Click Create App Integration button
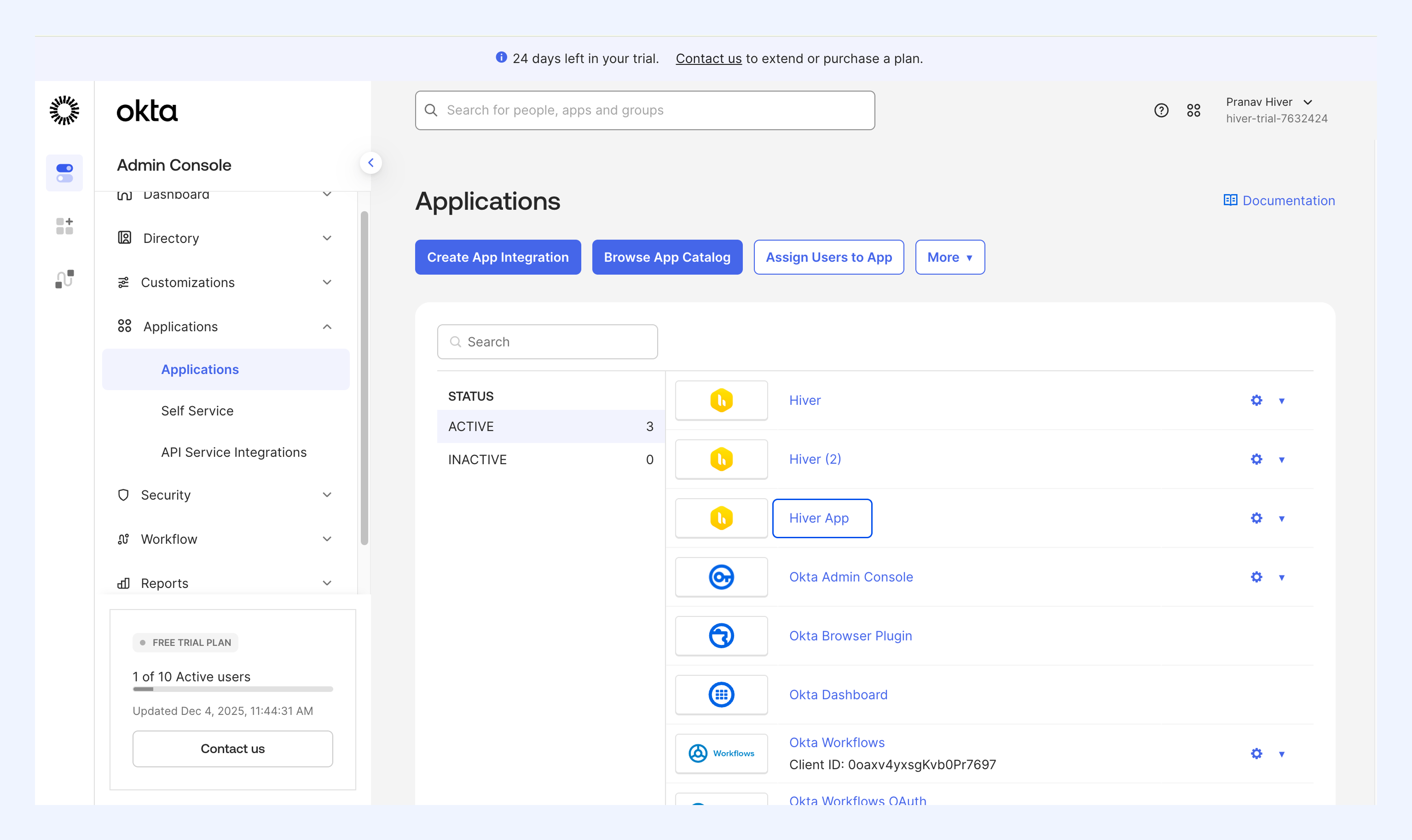 click(498, 257)
